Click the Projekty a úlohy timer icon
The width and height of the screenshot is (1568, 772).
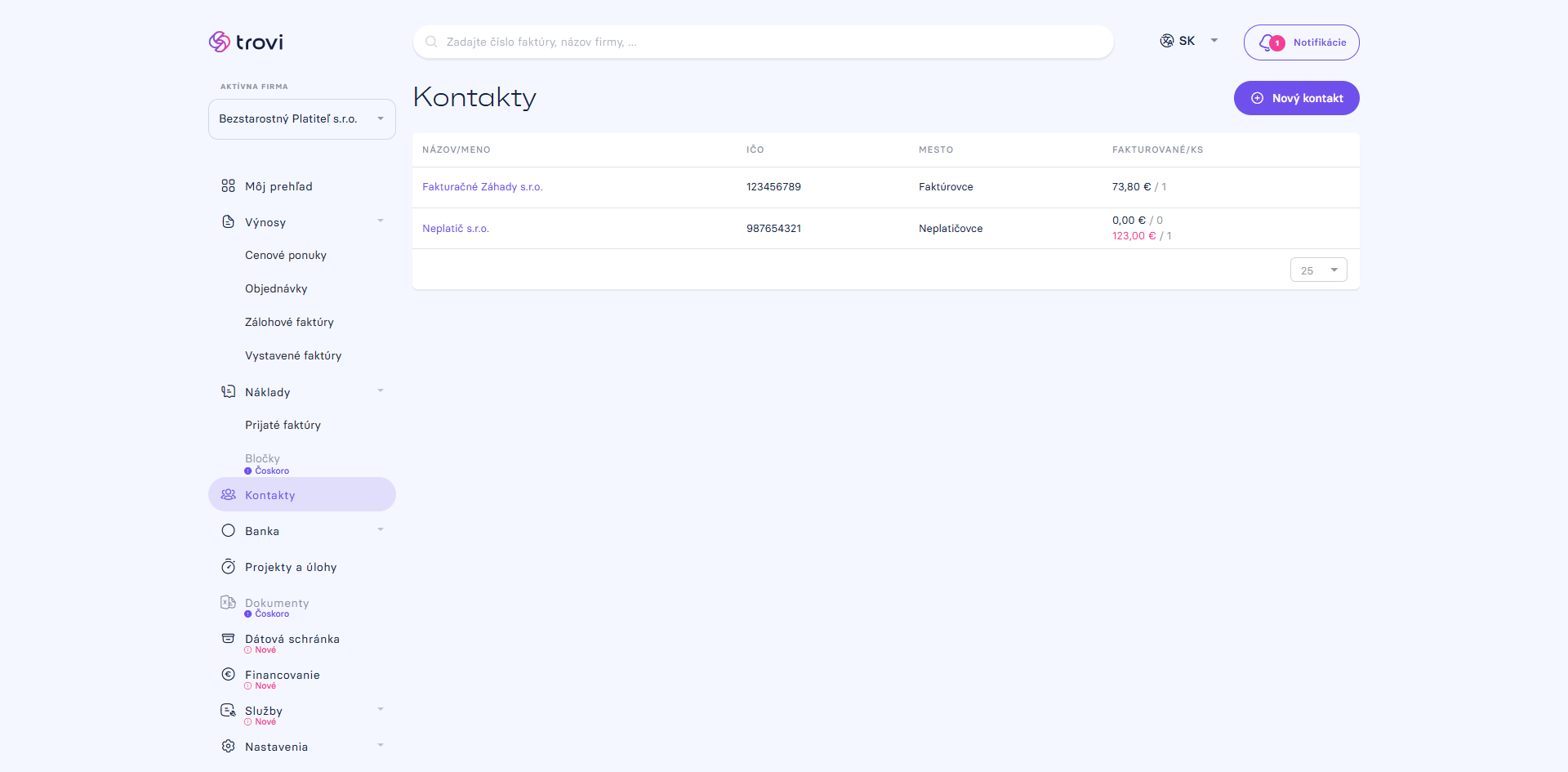click(x=228, y=567)
